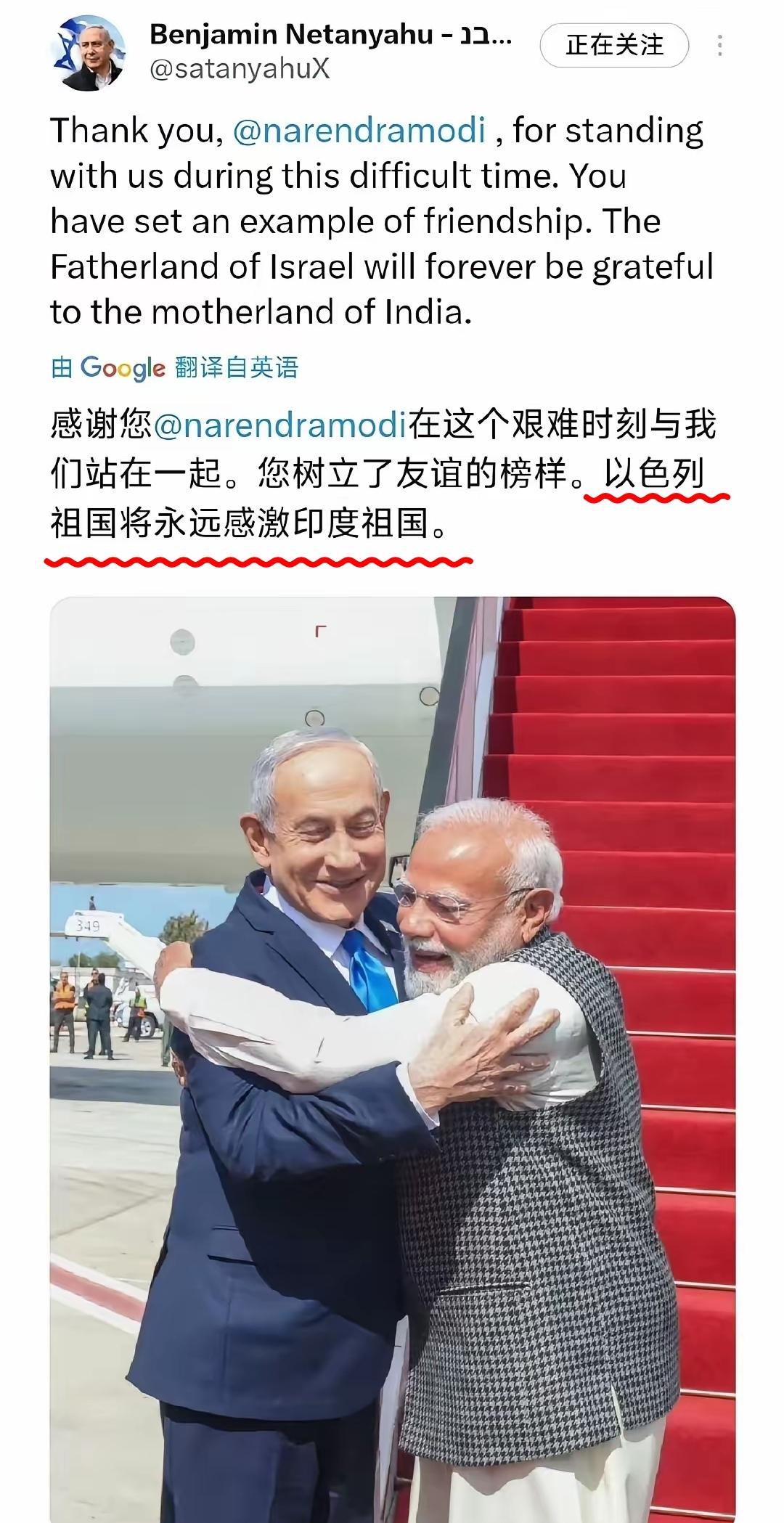
Task: Click the 349 sign in photo background
Action: pyautogui.click(x=86, y=926)
